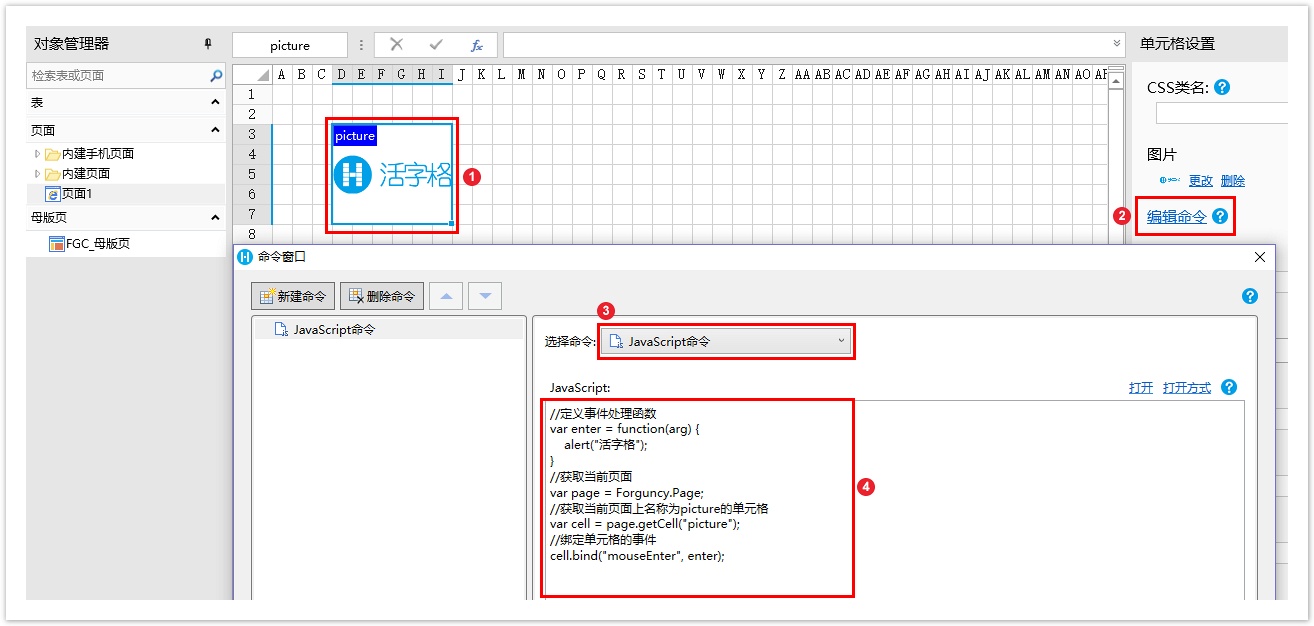Move command up with up arrow
Viewport: 1314px width, 626px height.
(446, 296)
